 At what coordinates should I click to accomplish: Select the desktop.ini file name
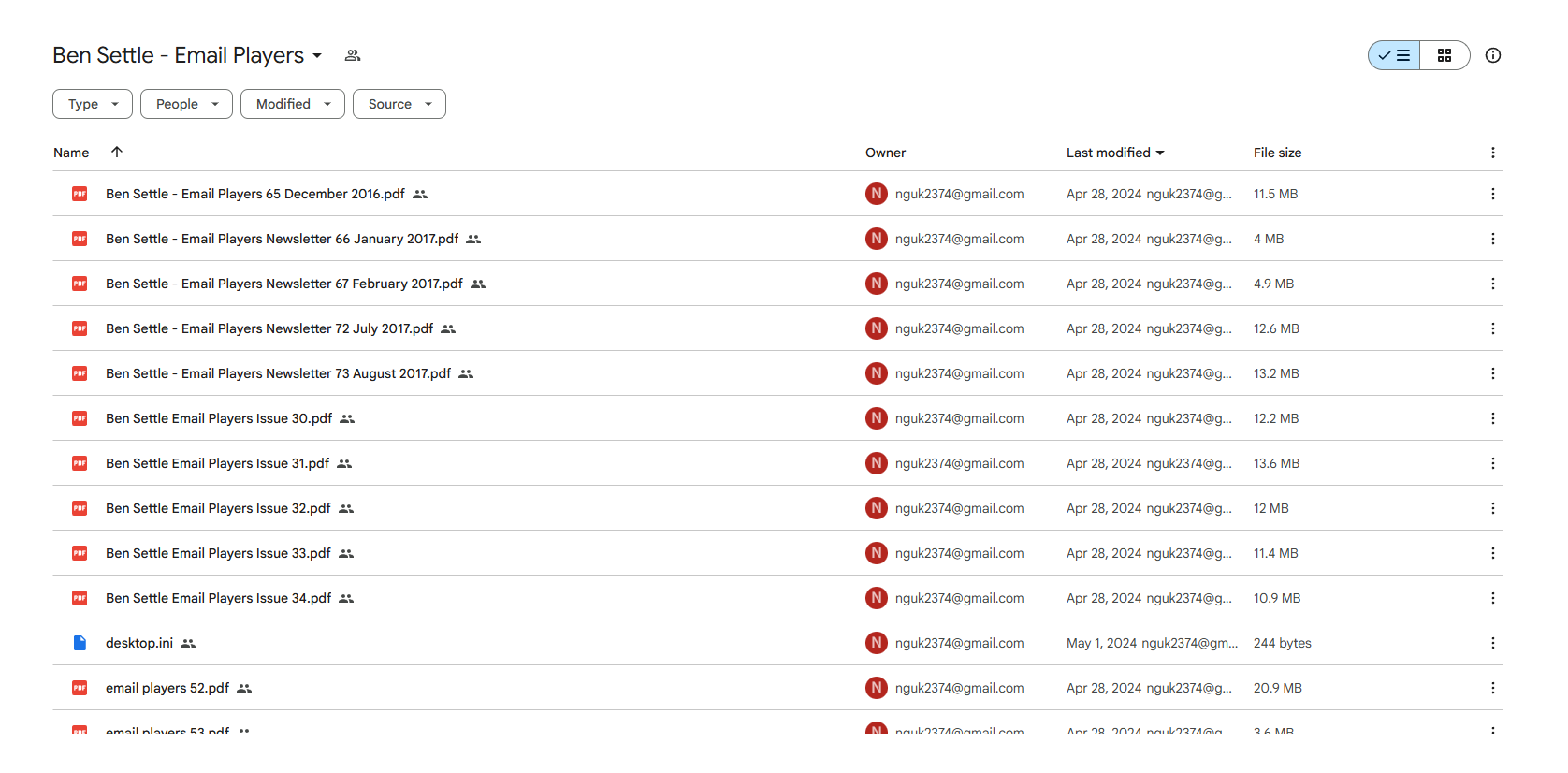pyautogui.click(x=139, y=643)
